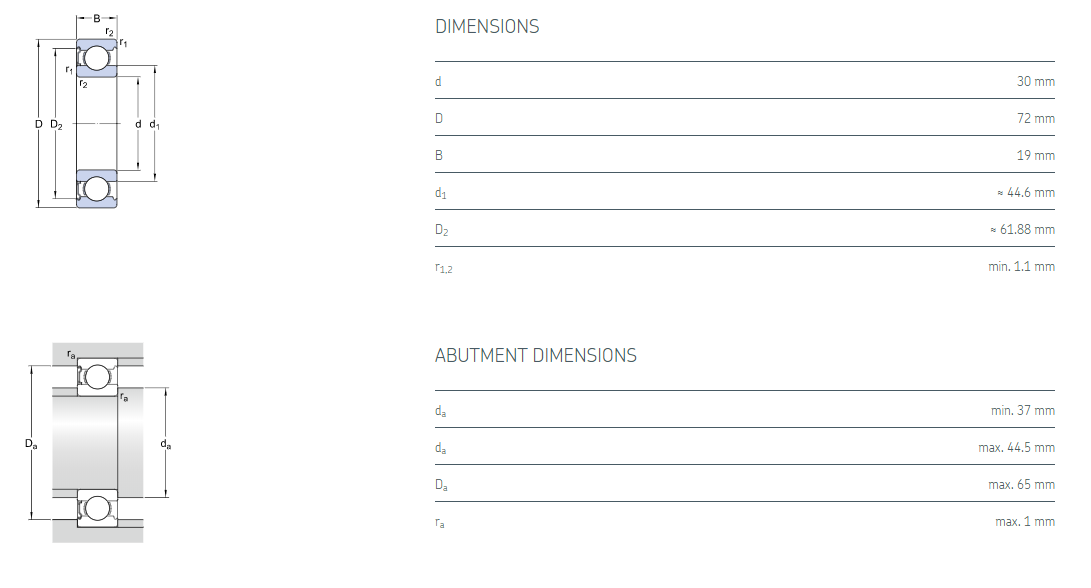Click the ABUTMENT DIMENSIONS section heading

pyautogui.click(x=535, y=356)
